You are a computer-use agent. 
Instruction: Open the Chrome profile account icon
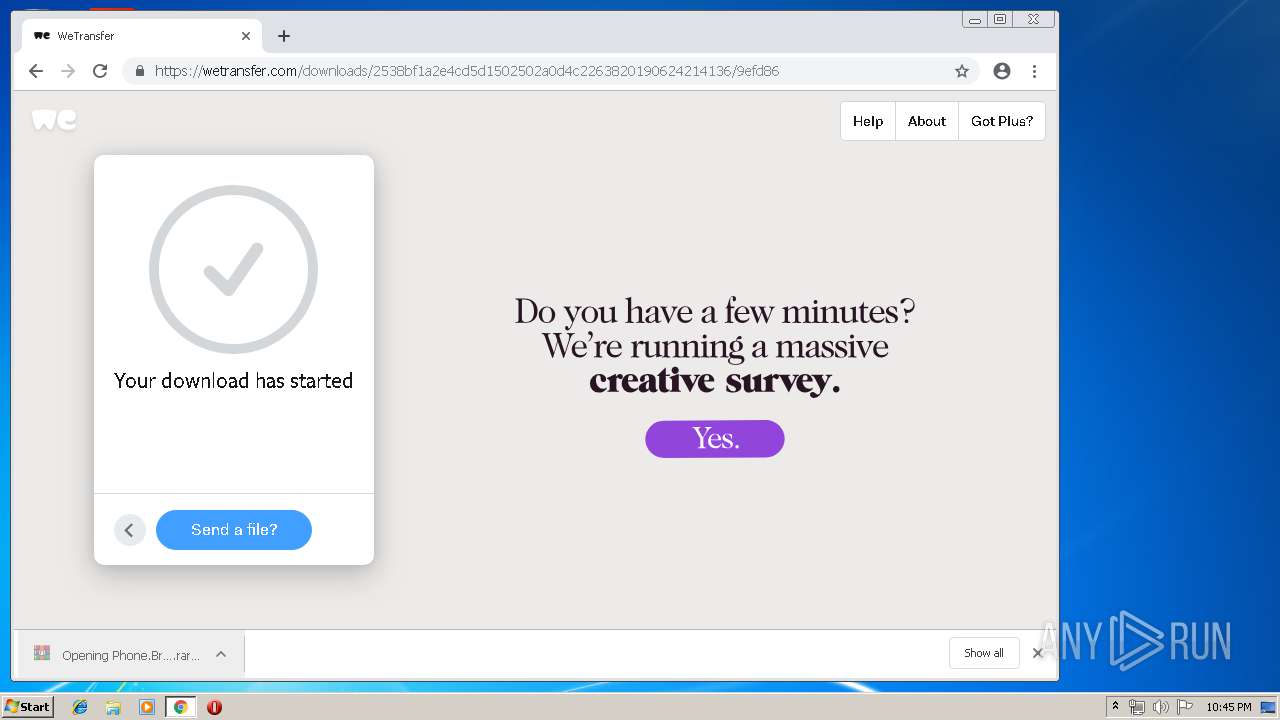pyautogui.click(x=1002, y=71)
